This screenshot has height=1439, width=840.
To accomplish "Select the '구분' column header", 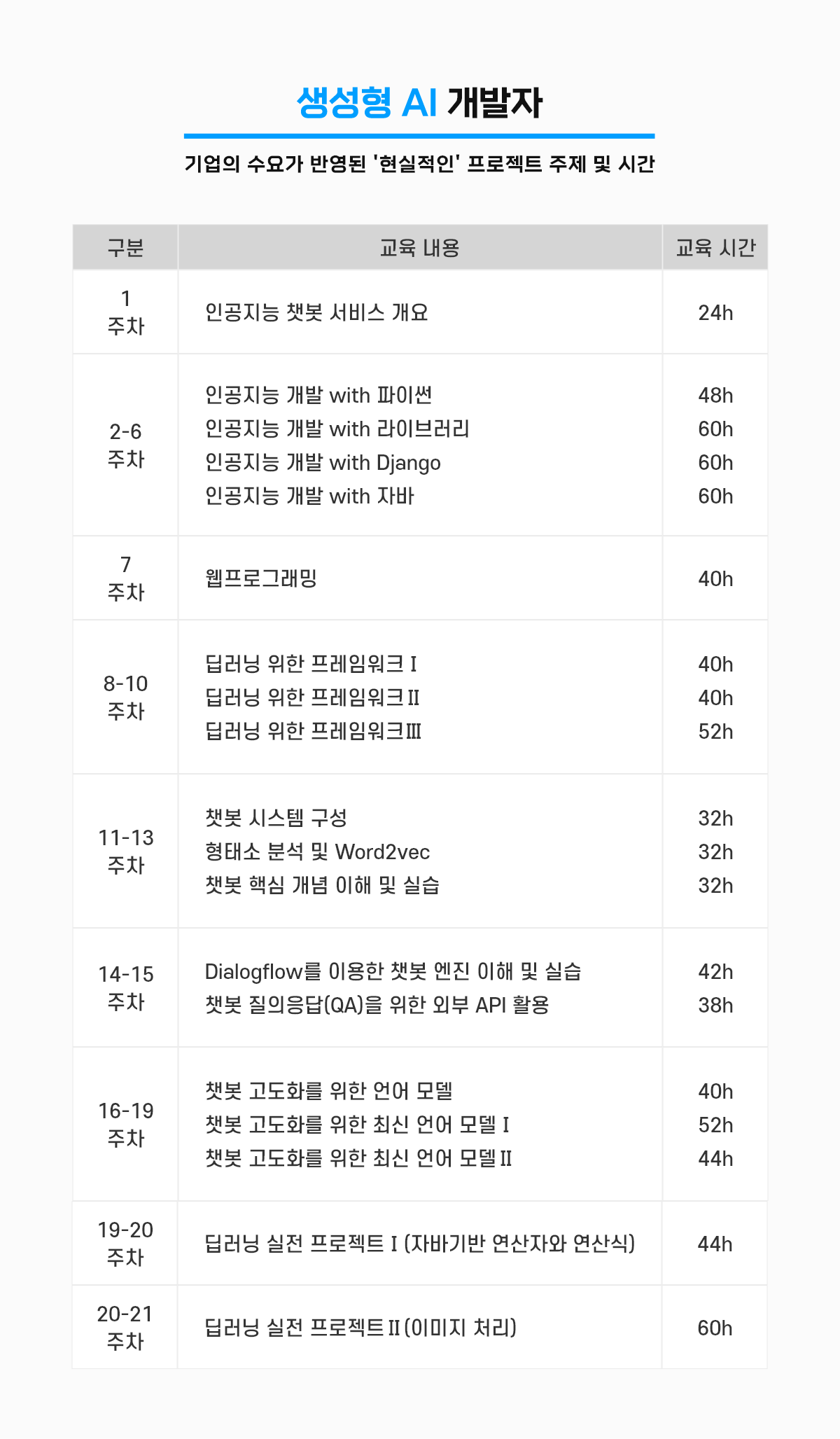I will 125,248.
